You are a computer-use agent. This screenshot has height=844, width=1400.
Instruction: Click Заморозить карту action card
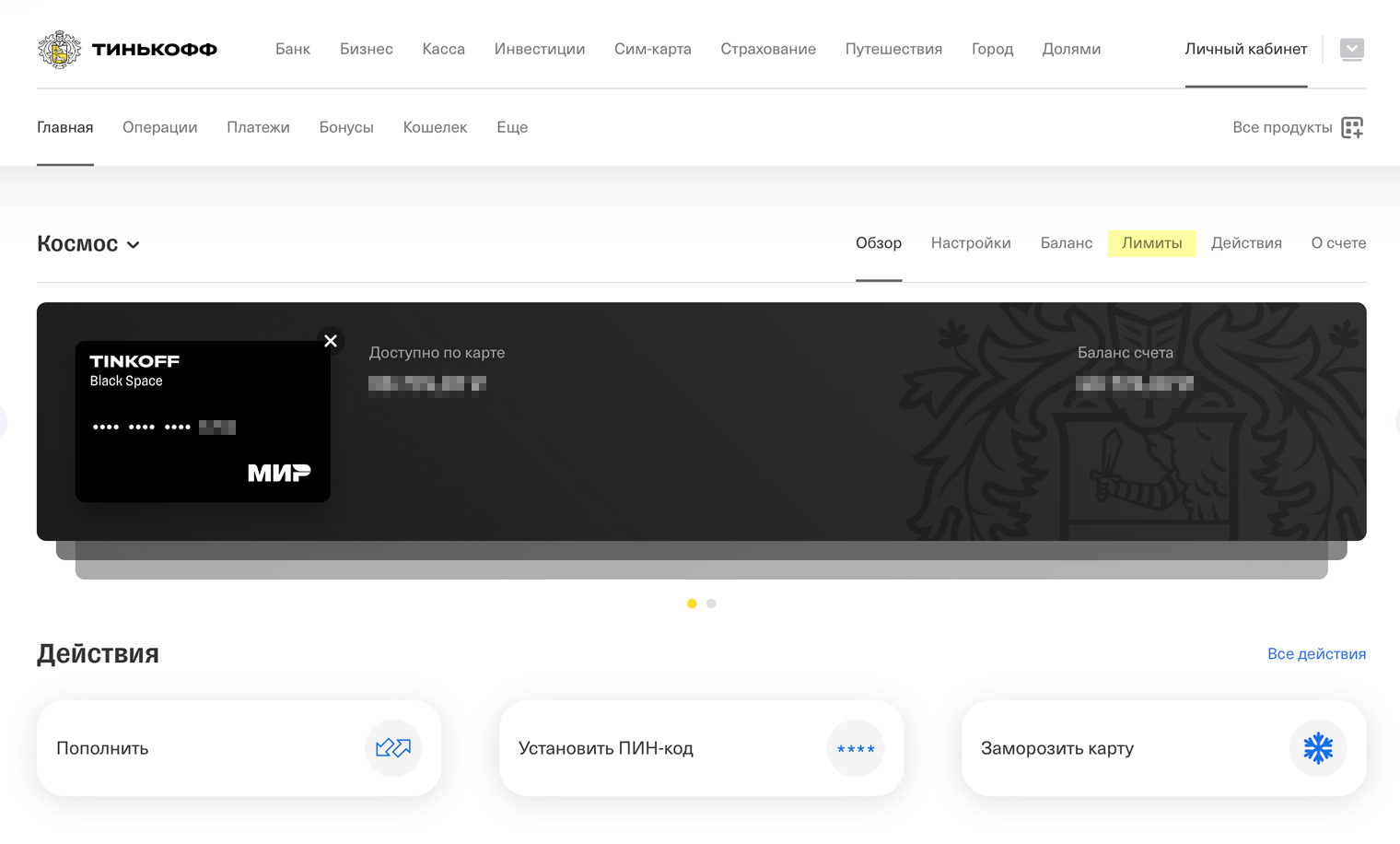(1163, 748)
